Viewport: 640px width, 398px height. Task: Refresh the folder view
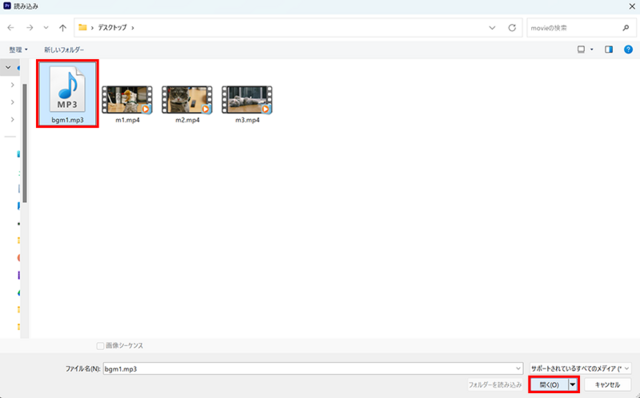tap(512, 28)
